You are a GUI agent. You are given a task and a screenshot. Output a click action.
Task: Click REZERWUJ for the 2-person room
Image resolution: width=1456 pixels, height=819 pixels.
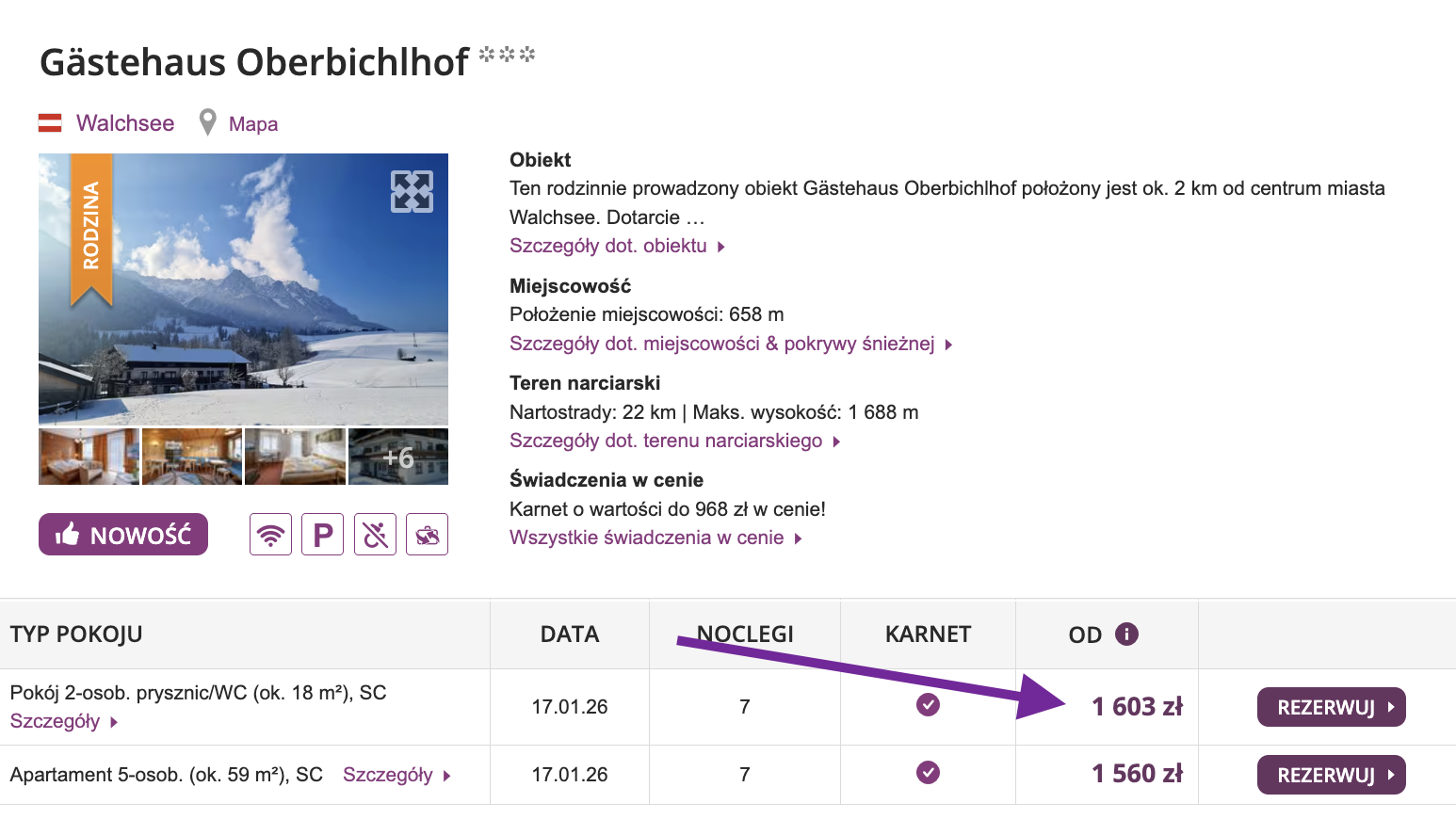tap(1331, 706)
